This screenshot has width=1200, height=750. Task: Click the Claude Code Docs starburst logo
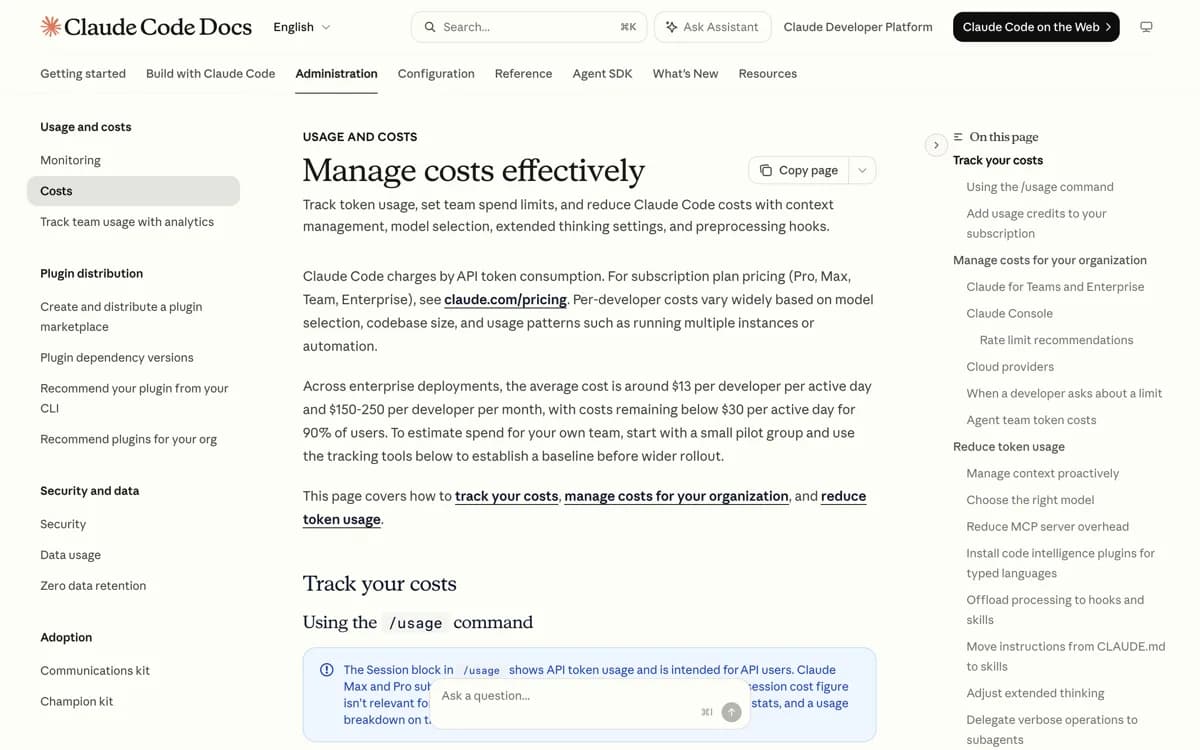pyautogui.click(x=50, y=27)
